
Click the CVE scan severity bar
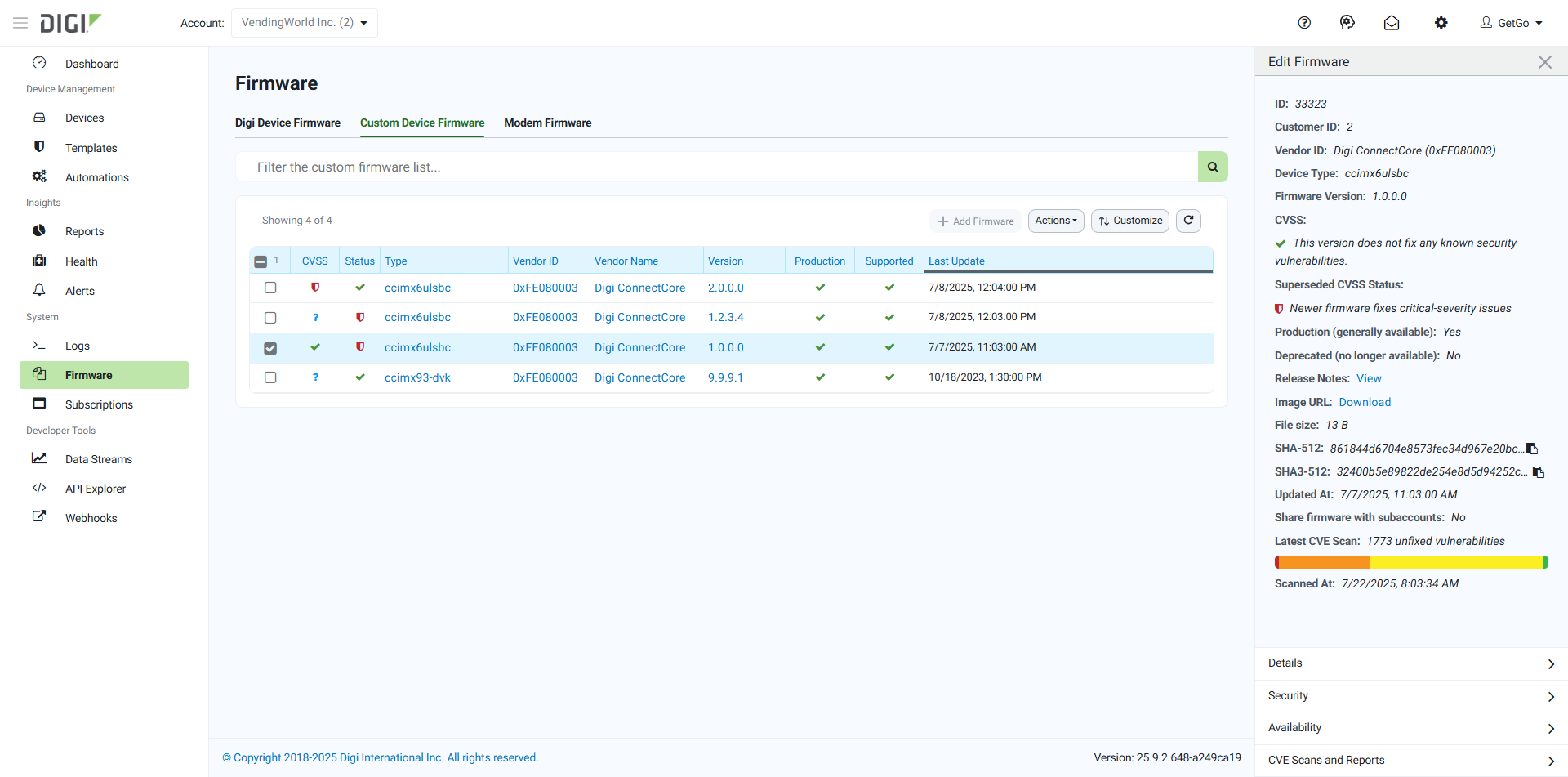point(1410,562)
